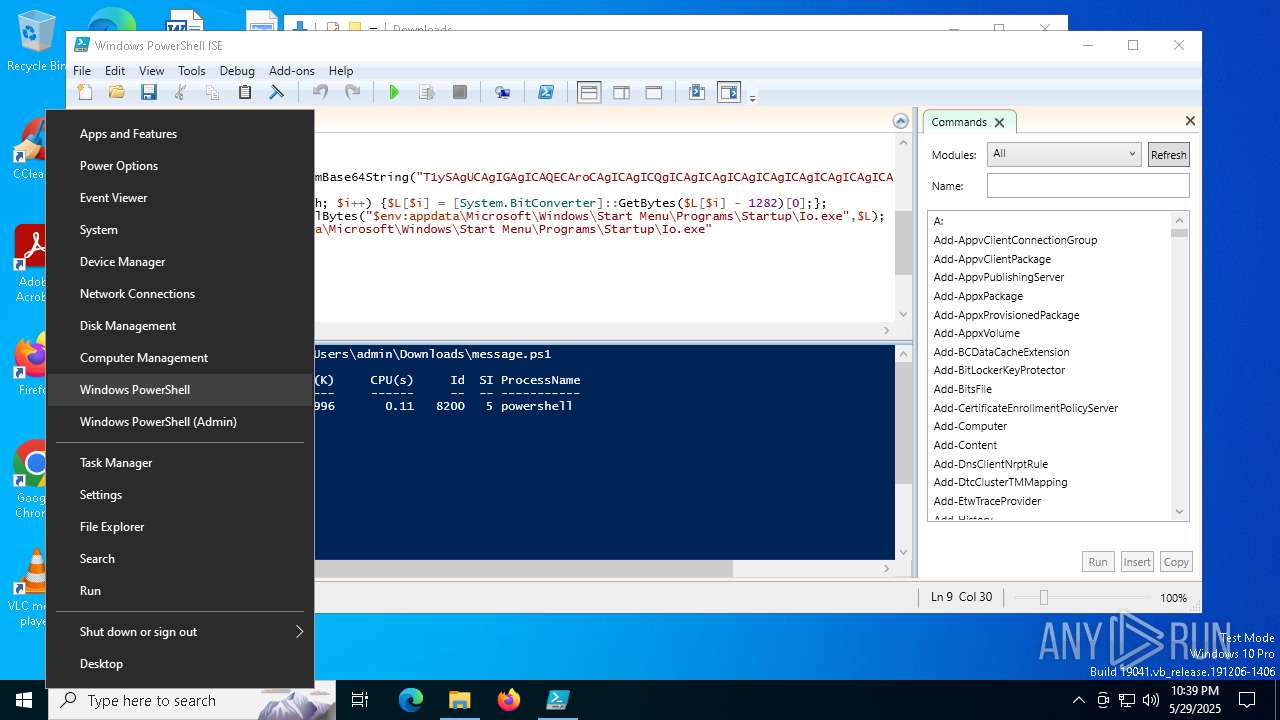Click the Stop Operation square icon
The width and height of the screenshot is (1280, 720).
pyautogui.click(x=460, y=93)
